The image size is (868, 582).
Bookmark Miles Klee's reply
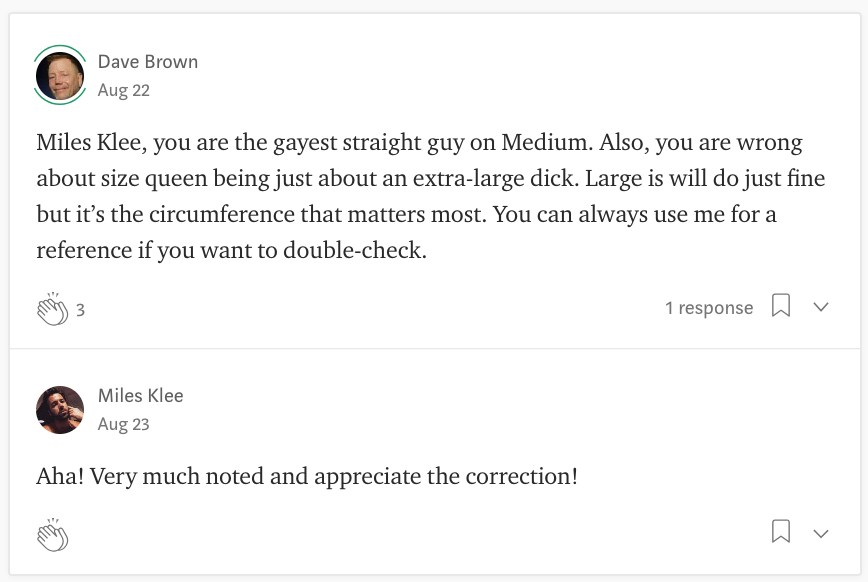(781, 532)
